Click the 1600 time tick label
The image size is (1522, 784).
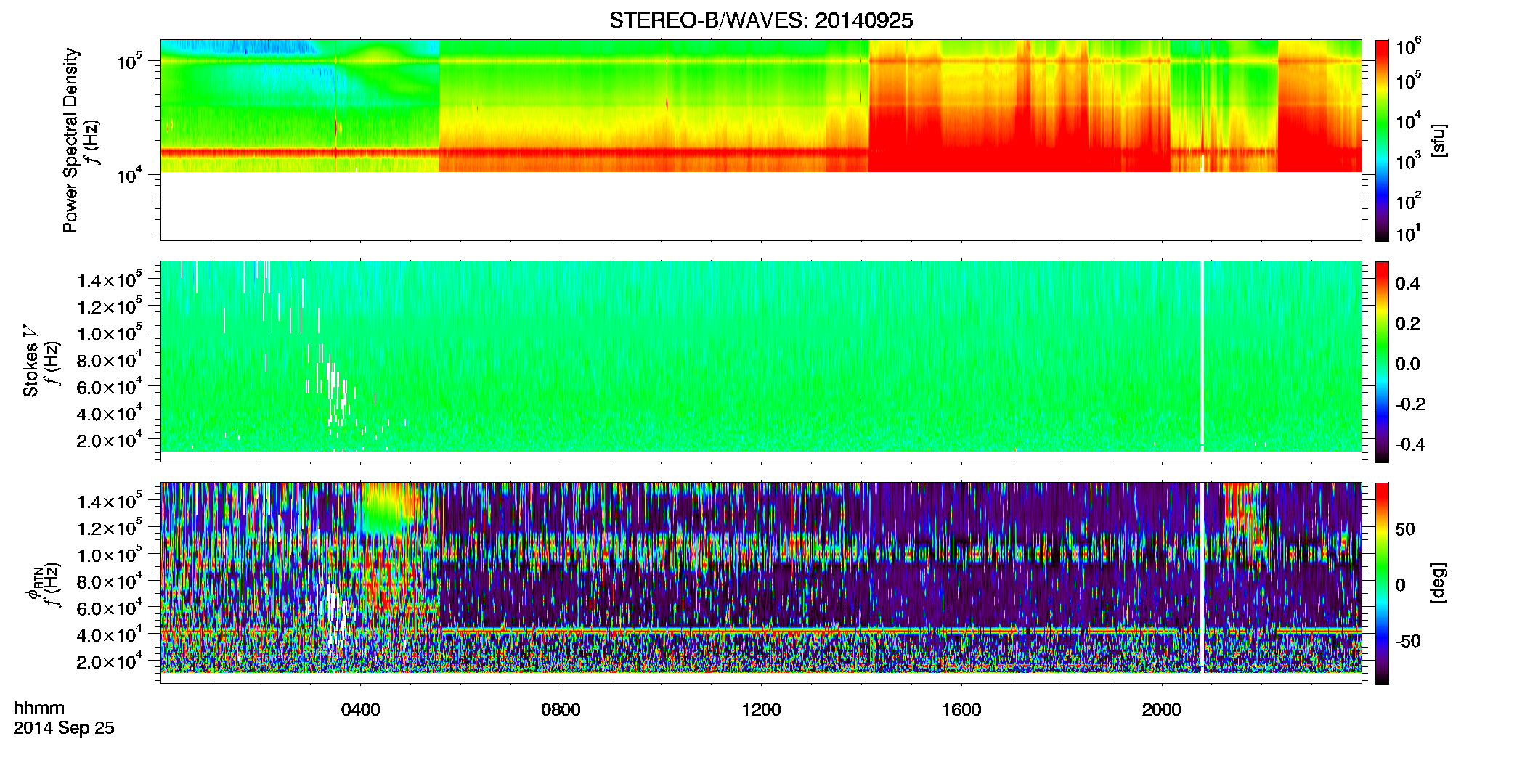(961, 710)
